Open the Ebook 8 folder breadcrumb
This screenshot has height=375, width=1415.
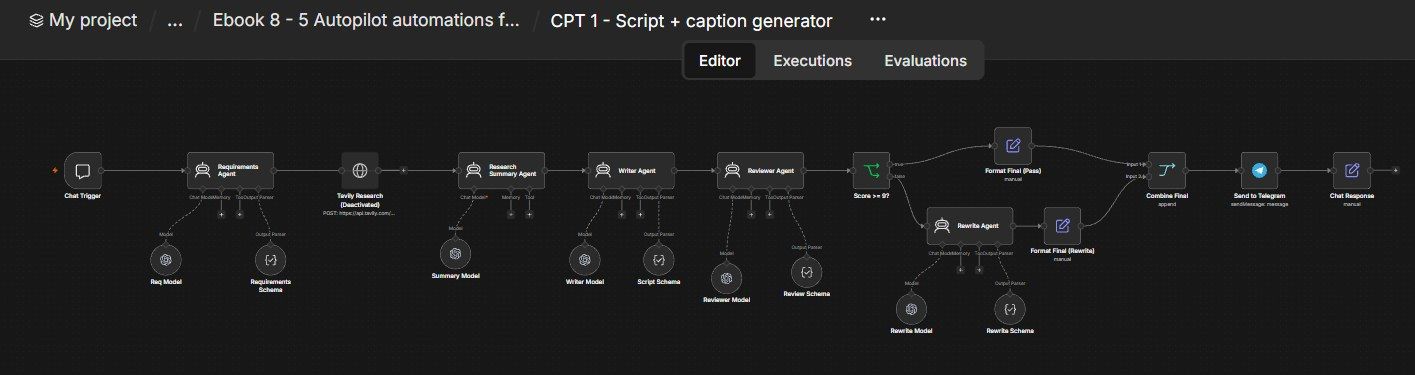click(x=366, y=20)
